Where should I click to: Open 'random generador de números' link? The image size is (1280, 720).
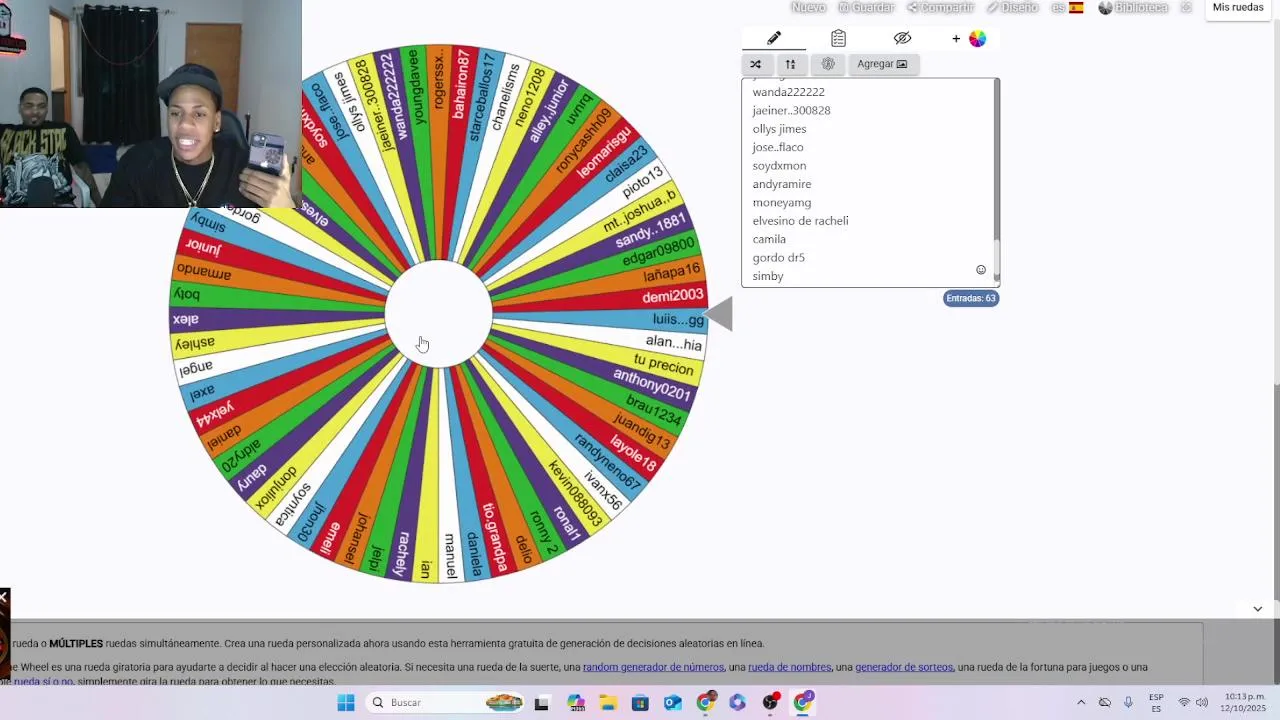pyautogui.click(x=653, y=667)
